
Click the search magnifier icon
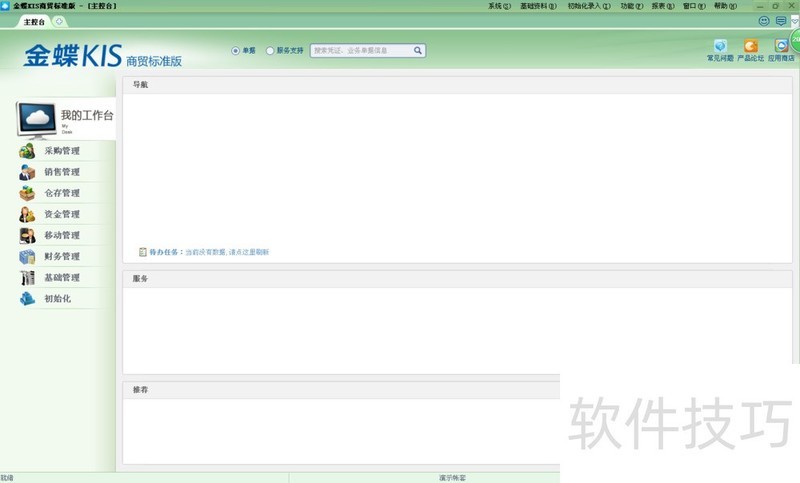[x=418, y=50]
